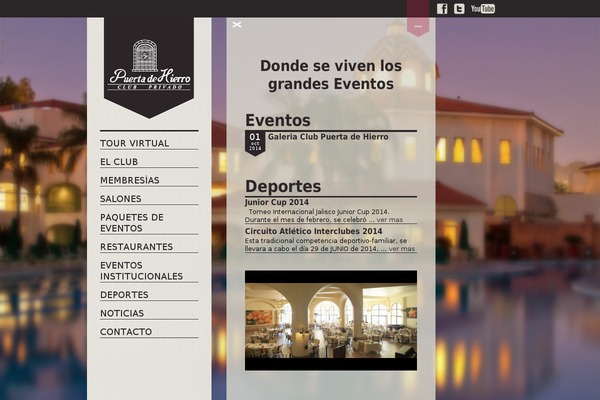Image resolution: width=600 pixels, height=400 pixels.
Task: Open the Salones menu entry
Action: point(121,199)
